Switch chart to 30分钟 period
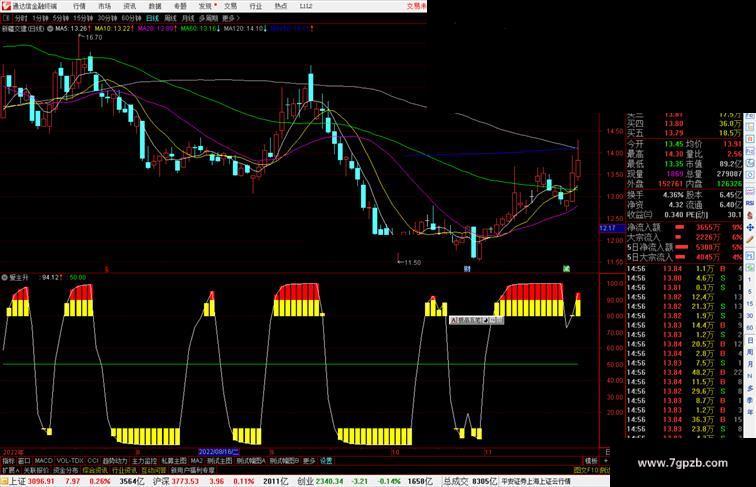 (x=107, y=18)
